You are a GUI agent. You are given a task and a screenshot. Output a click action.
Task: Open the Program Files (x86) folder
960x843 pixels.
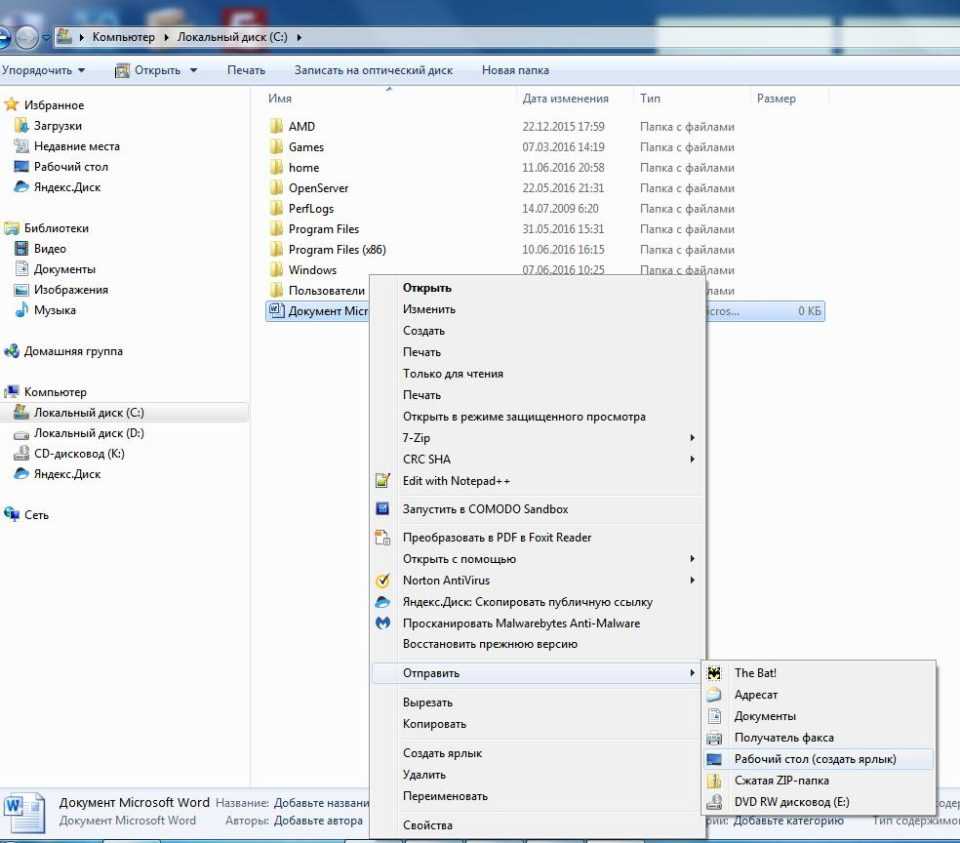(336, 250)
